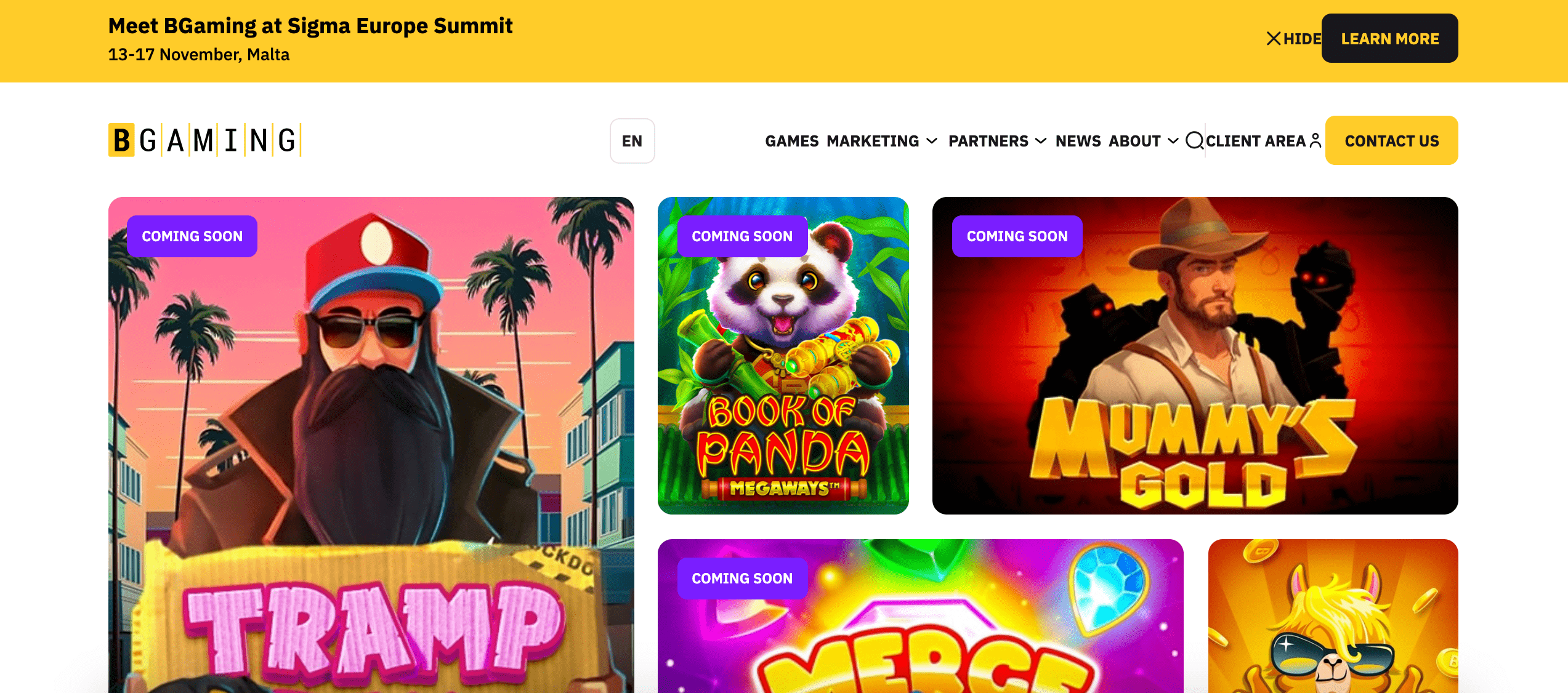Image resolution: width=1568 pixels, height=693 pixels.
Task: Click the Contact Us button
Action: pos(1391,140)
